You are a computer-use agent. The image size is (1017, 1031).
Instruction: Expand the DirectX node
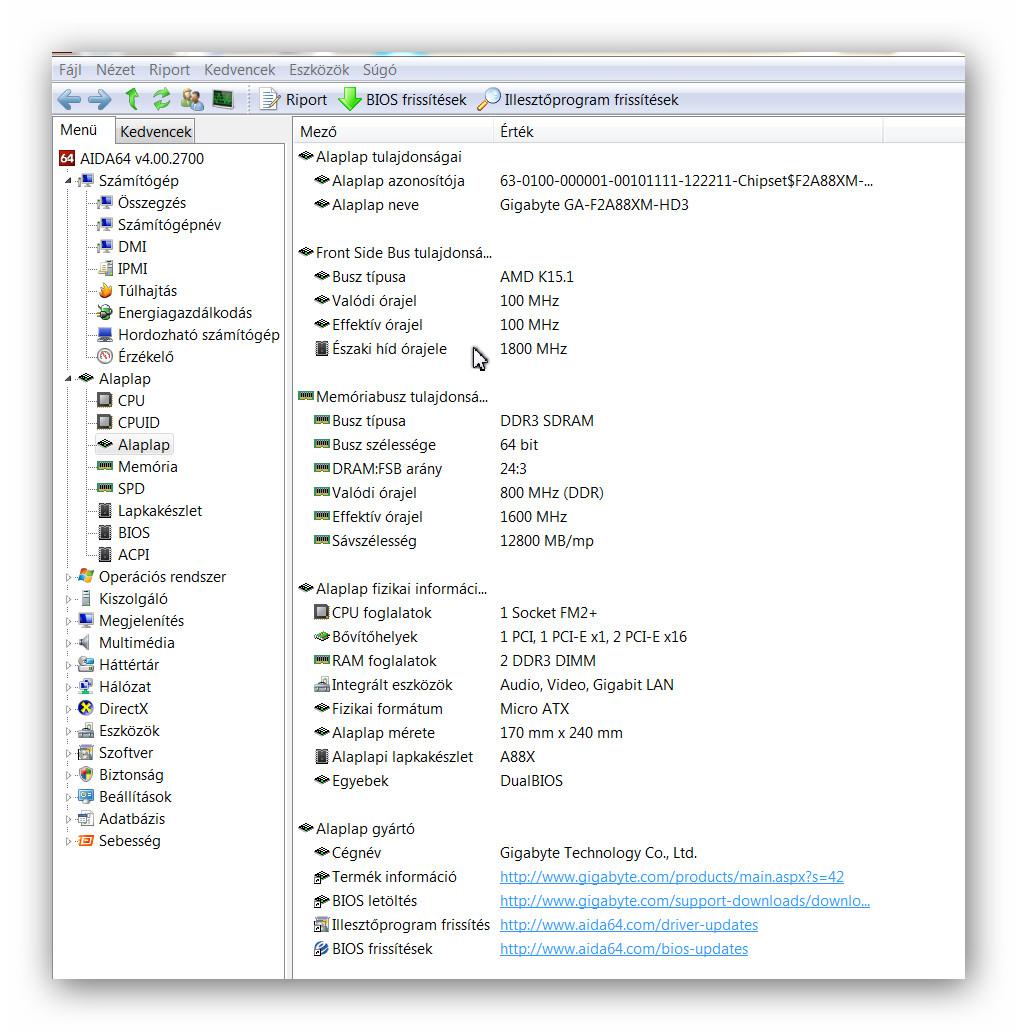point(68,709)
